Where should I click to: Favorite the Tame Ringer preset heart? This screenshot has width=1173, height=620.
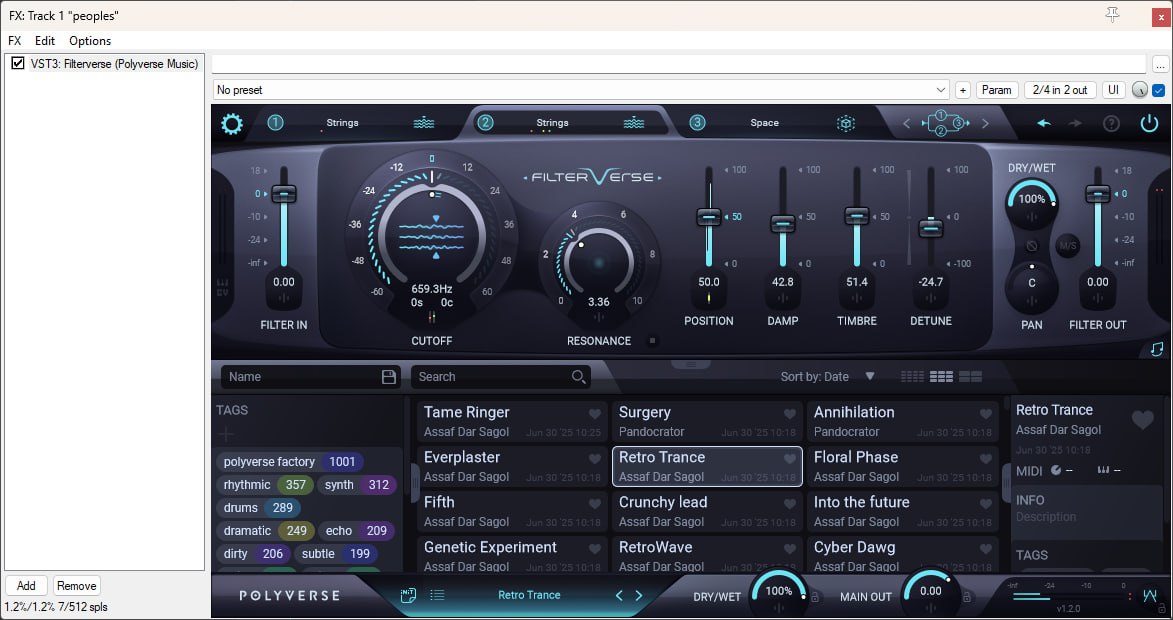point(595,414)
